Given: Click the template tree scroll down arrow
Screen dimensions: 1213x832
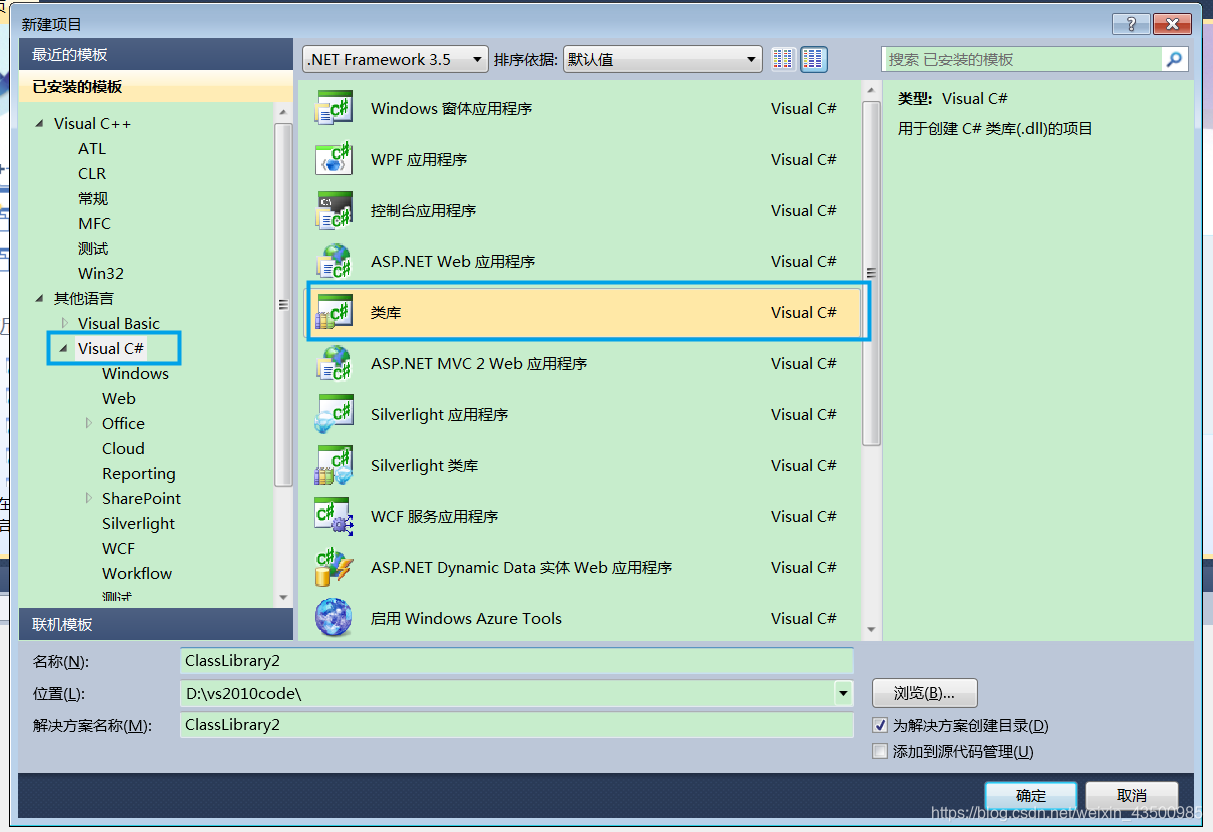Looking at the screenshot, I should [283, 597].
